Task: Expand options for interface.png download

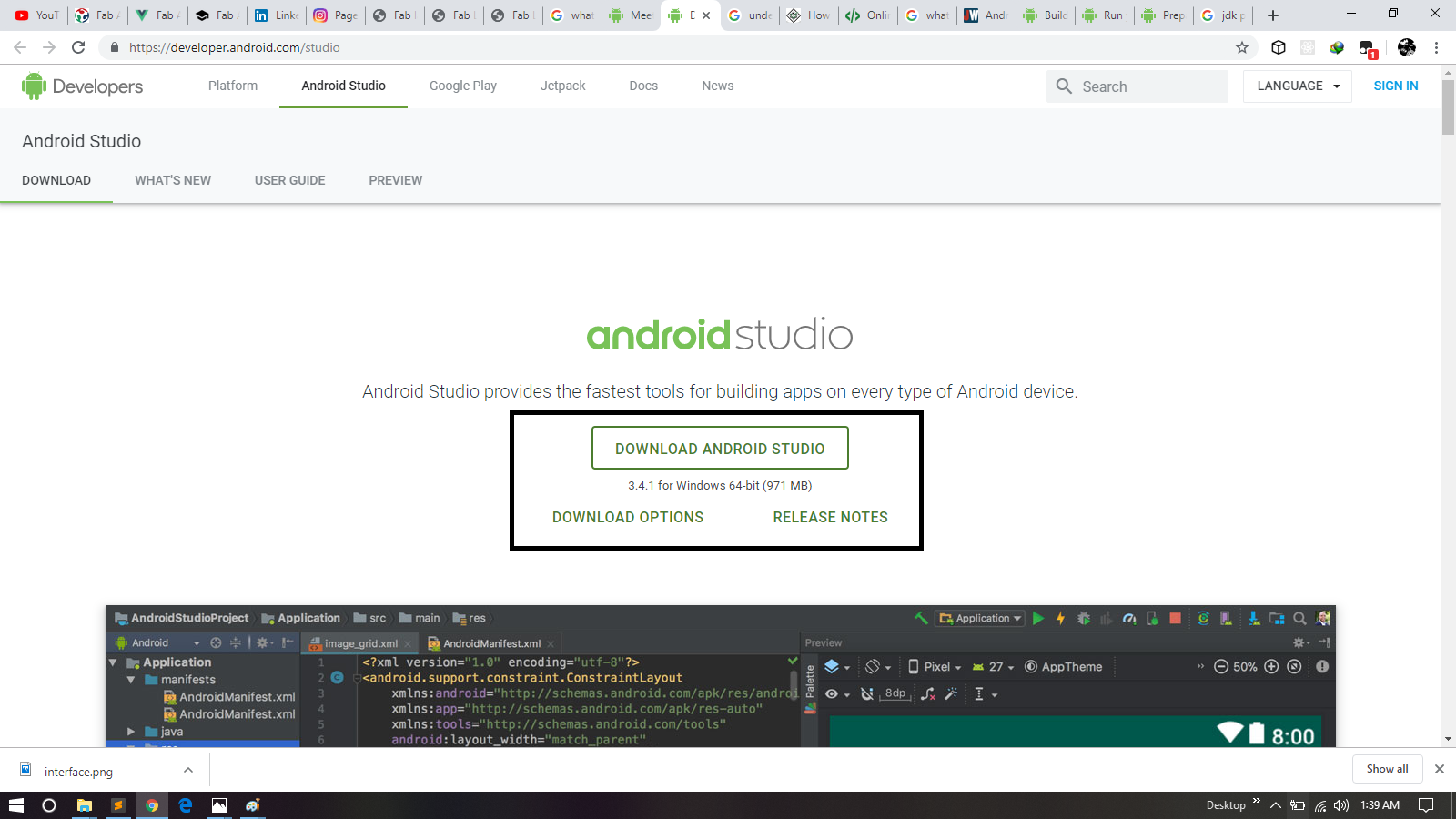Action: click(188, 770)
